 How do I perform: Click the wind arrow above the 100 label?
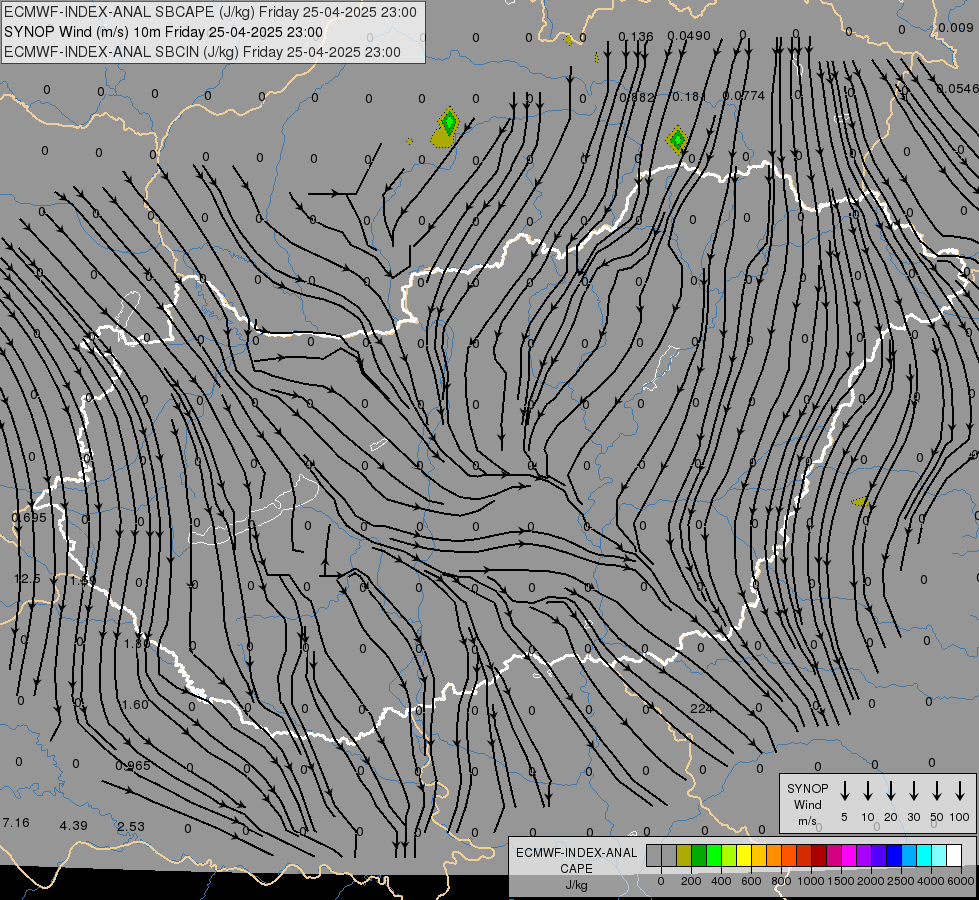960,791
